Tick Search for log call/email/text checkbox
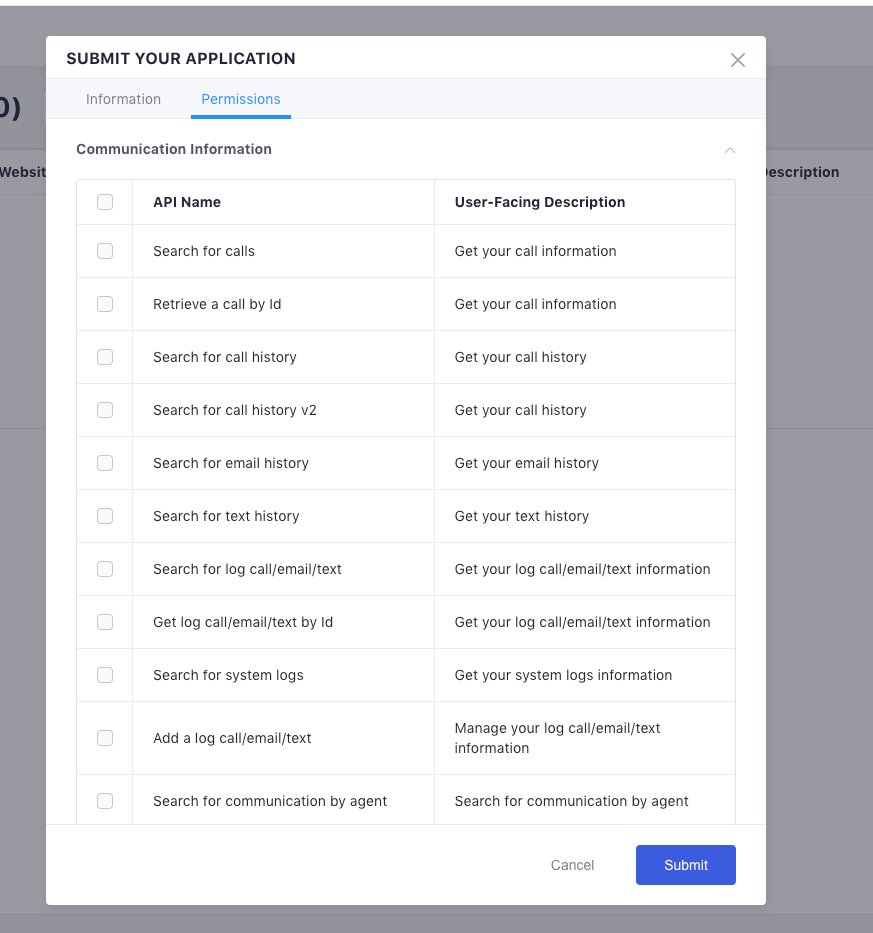873x933 pixels. pos(105,569)
